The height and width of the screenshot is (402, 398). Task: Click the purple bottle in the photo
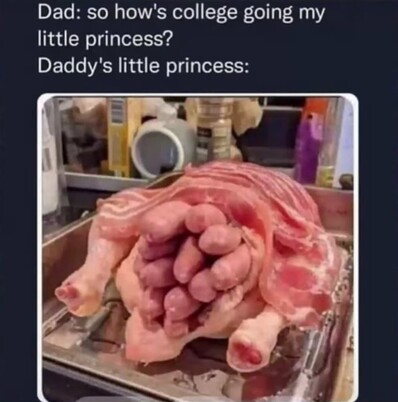point(309,145)
